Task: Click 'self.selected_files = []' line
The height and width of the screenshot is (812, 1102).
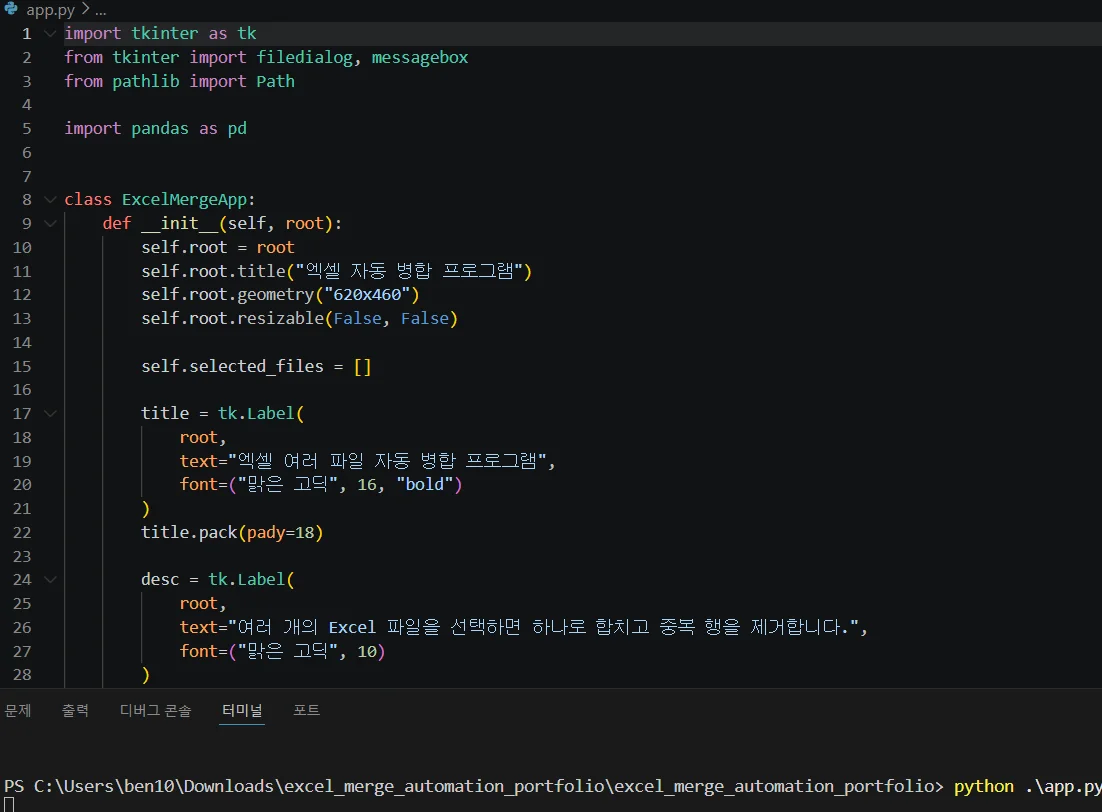Action: pos(256,366)
